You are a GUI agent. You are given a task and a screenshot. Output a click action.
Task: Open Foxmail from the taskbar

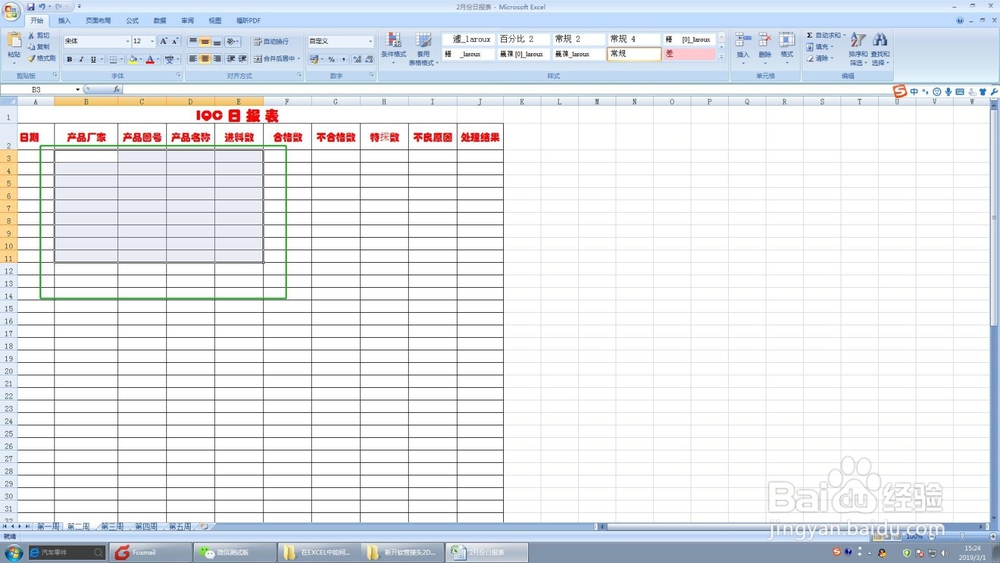[x=151, y=552]
